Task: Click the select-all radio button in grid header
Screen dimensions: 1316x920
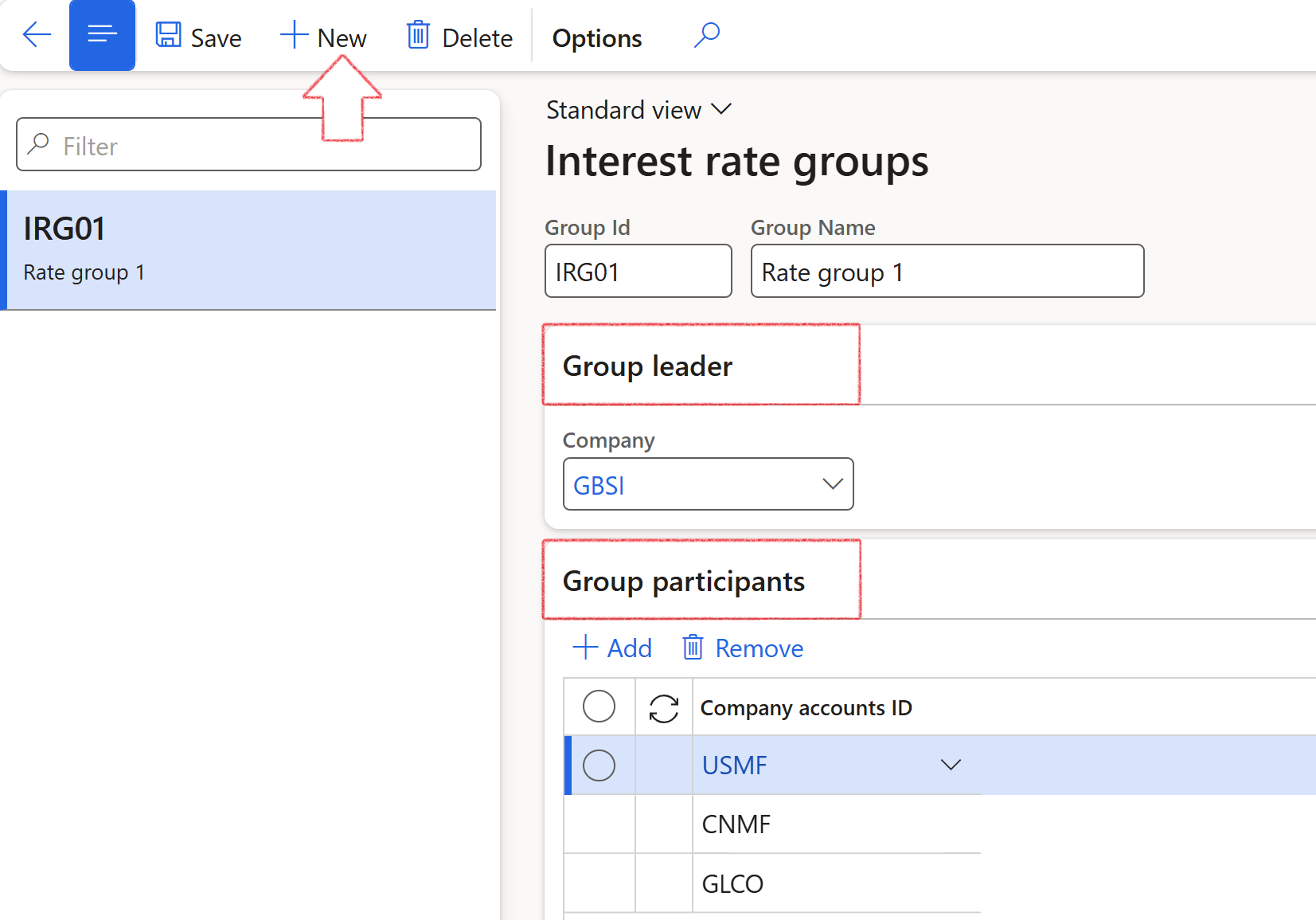Action: (x=599, y=706)
